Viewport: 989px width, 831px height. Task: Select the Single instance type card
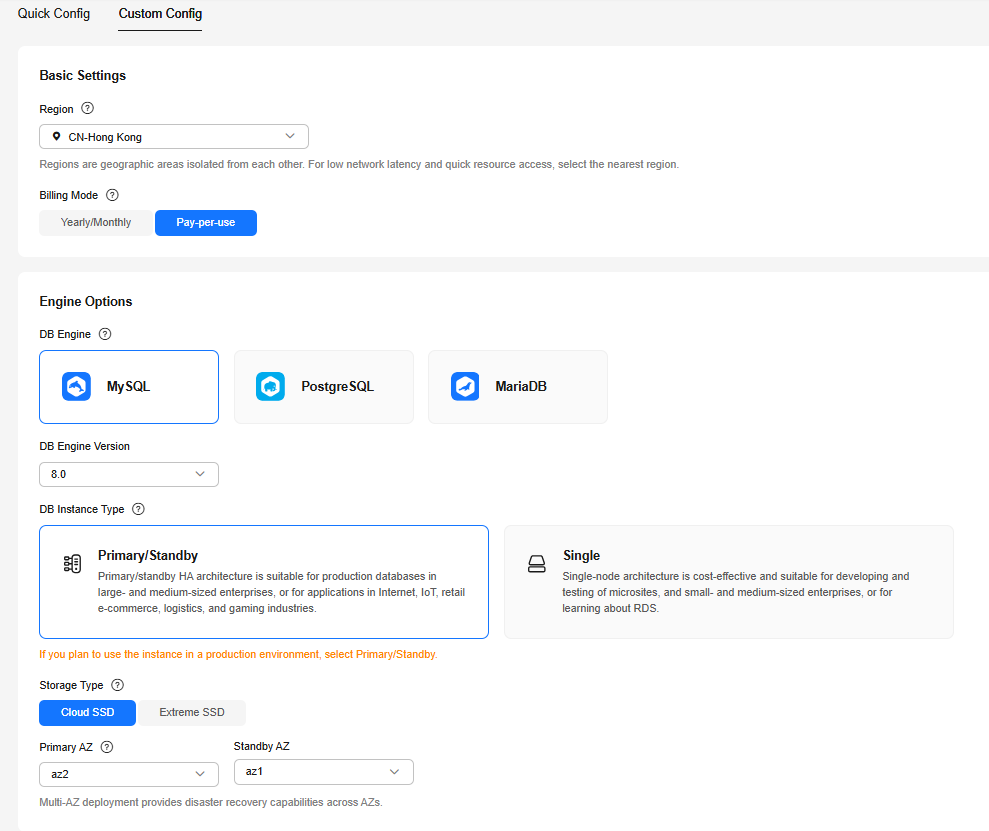tap(728, 581)
